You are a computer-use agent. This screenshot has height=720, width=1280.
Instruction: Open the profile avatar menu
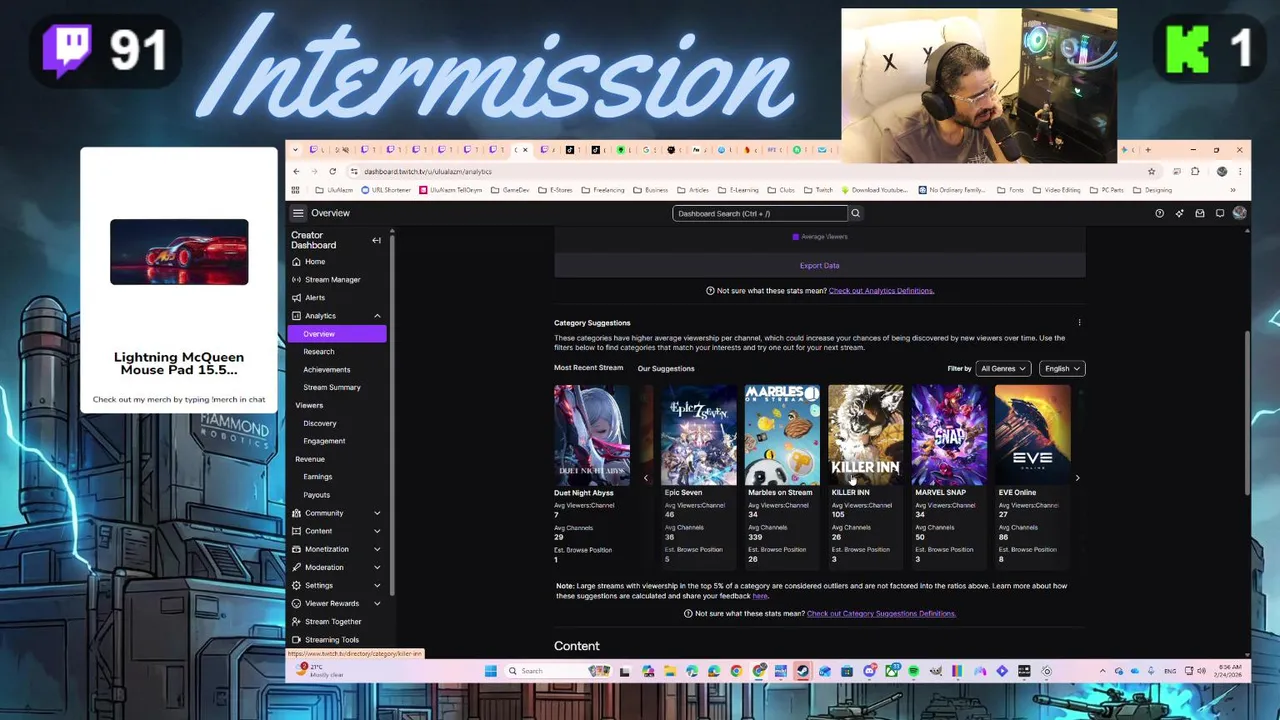click(x=1239, y=213)
